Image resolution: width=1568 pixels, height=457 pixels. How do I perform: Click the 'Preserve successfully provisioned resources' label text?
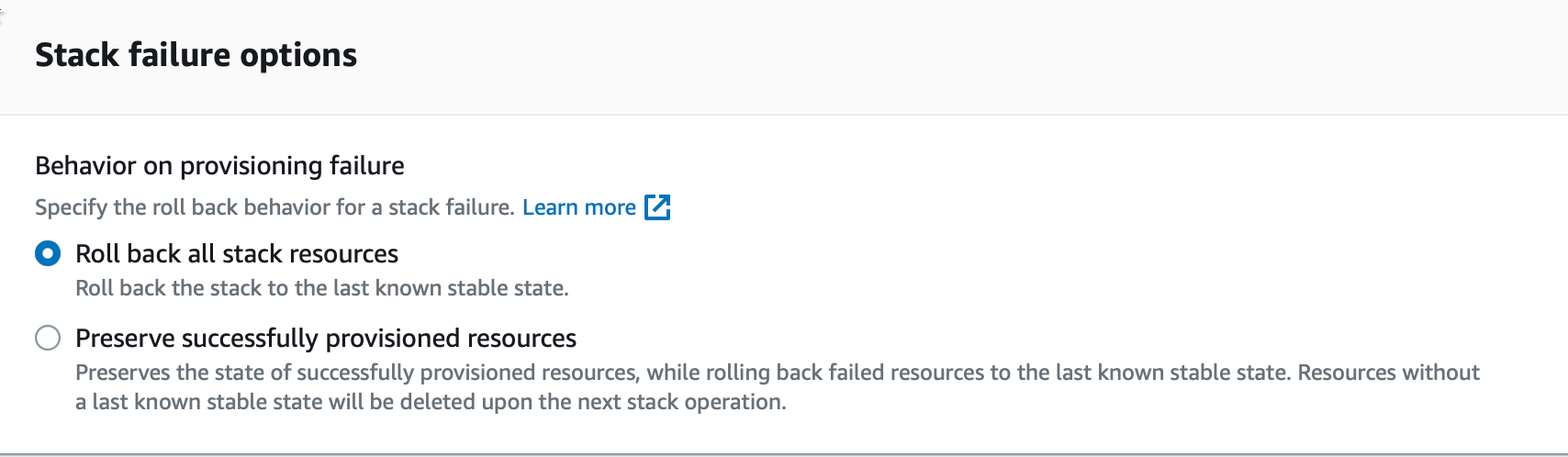pos(326,339)
